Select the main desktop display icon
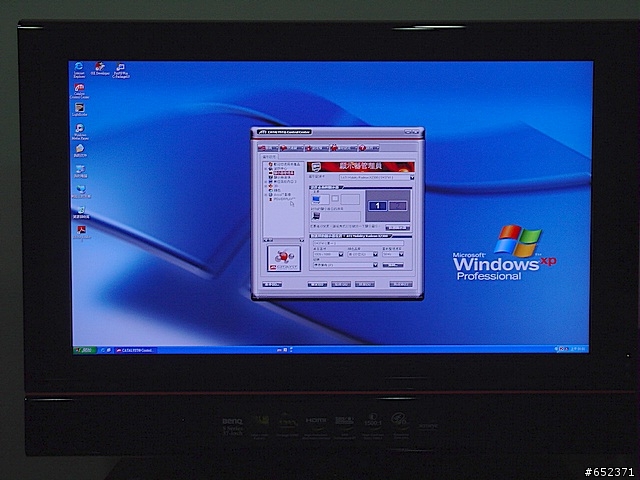The image size is (640, 480). (316, 199)
